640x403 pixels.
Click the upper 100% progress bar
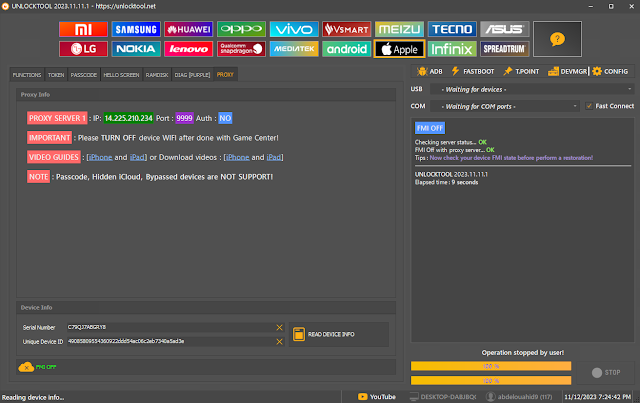click(491, 366)
